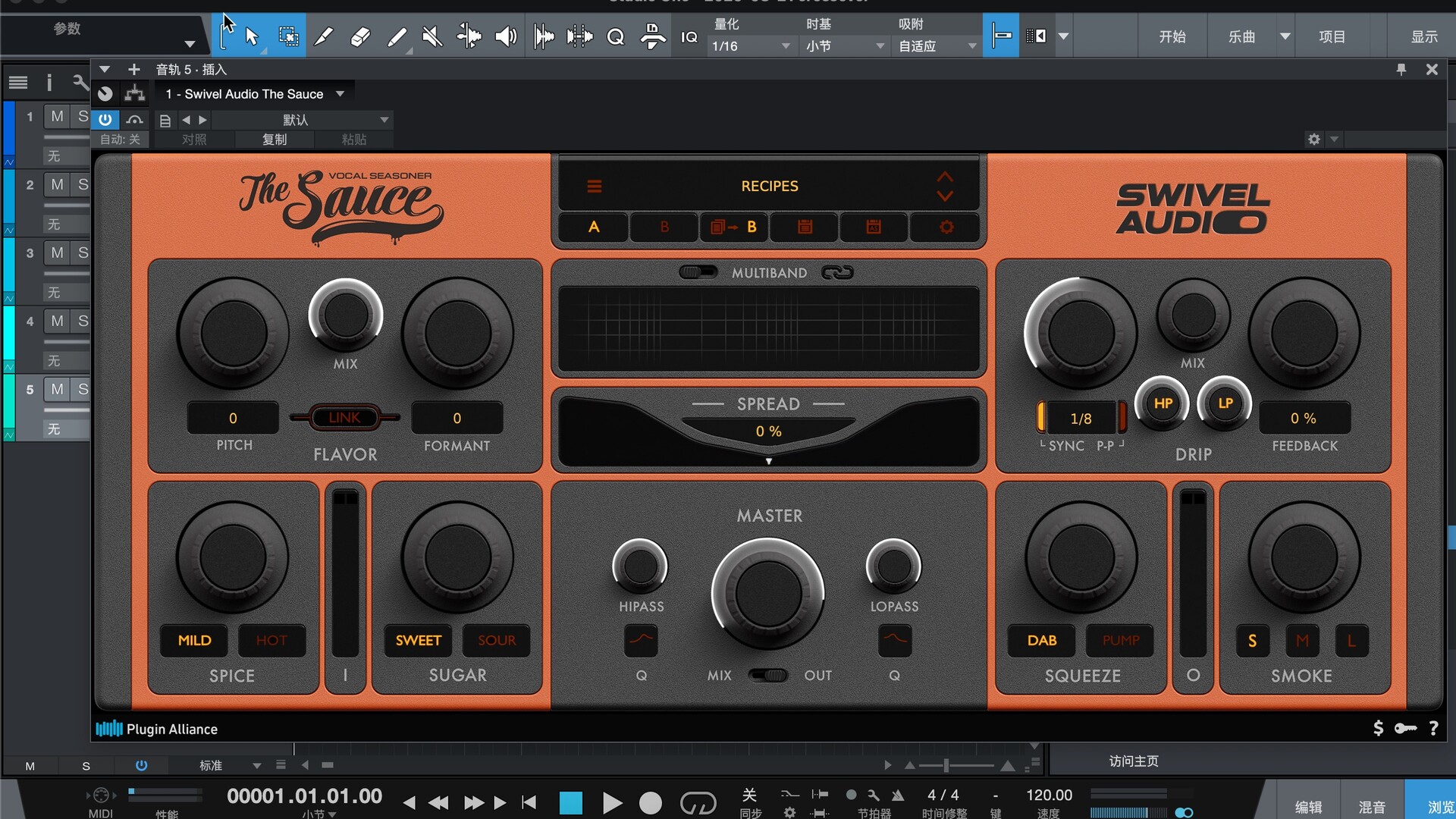Viewport: 1456px width, 819px height.
Task: Mute track 5
Action: point(58,389)
